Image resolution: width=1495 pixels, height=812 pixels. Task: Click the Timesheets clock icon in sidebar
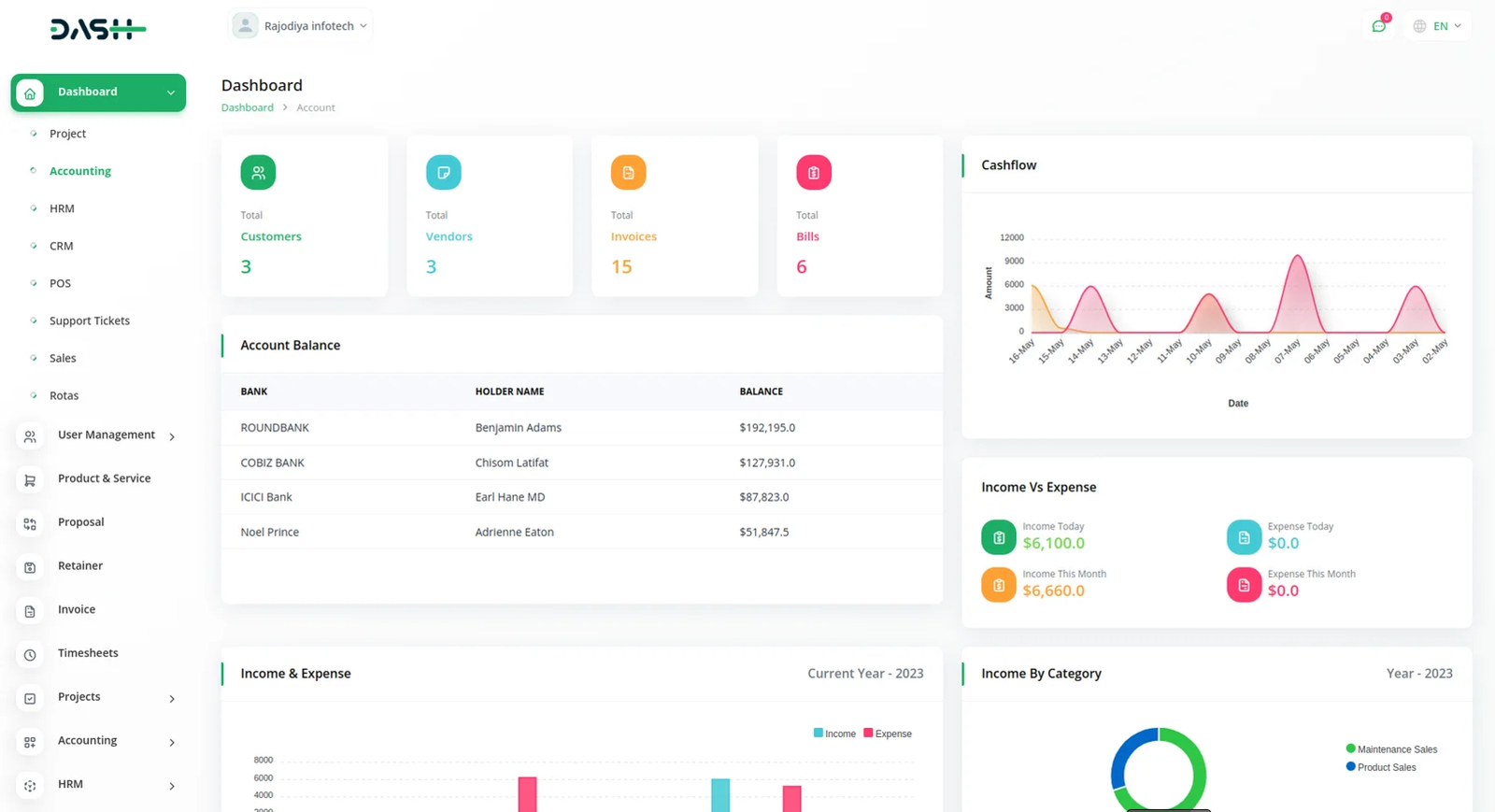30,654
